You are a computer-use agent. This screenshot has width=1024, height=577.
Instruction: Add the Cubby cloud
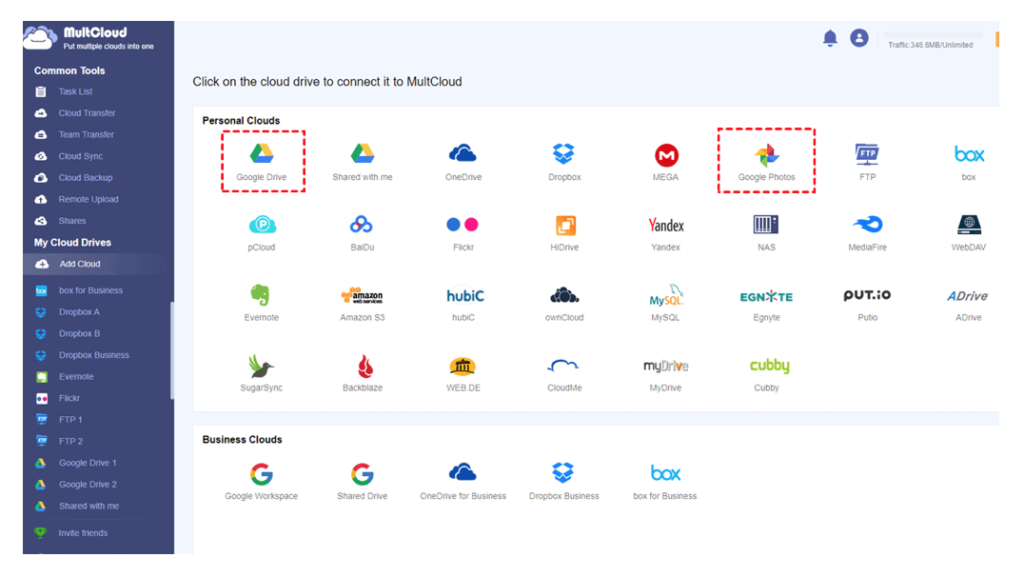coord(769,373)
